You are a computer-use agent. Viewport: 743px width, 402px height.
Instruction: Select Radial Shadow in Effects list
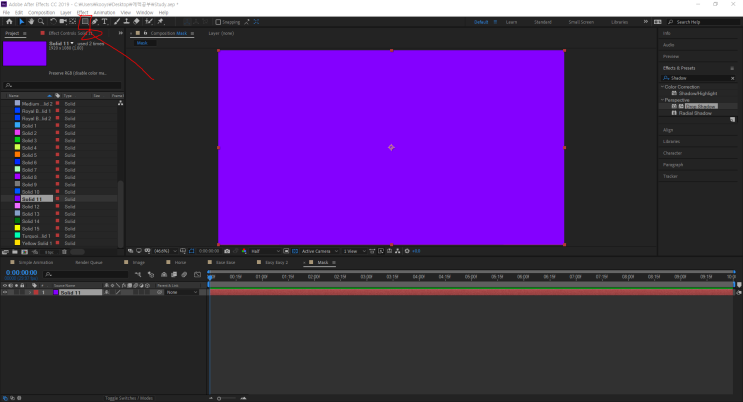click(x=695, y=113)
